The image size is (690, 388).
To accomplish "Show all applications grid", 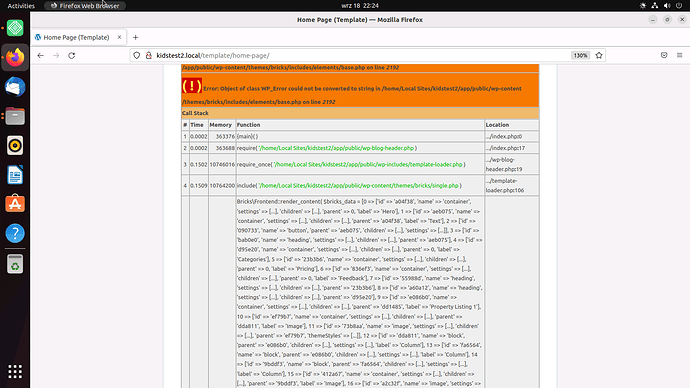I will 15,372.
